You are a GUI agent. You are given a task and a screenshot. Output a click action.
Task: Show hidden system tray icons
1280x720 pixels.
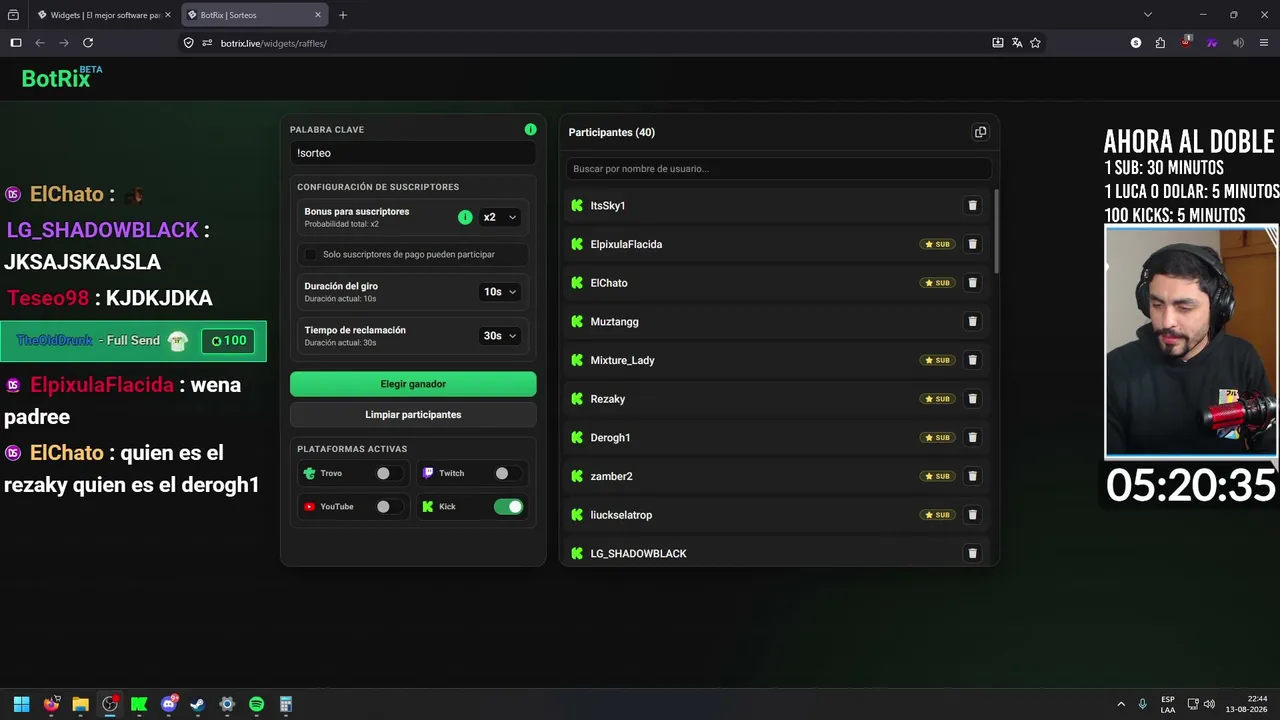pos(1121,704)
